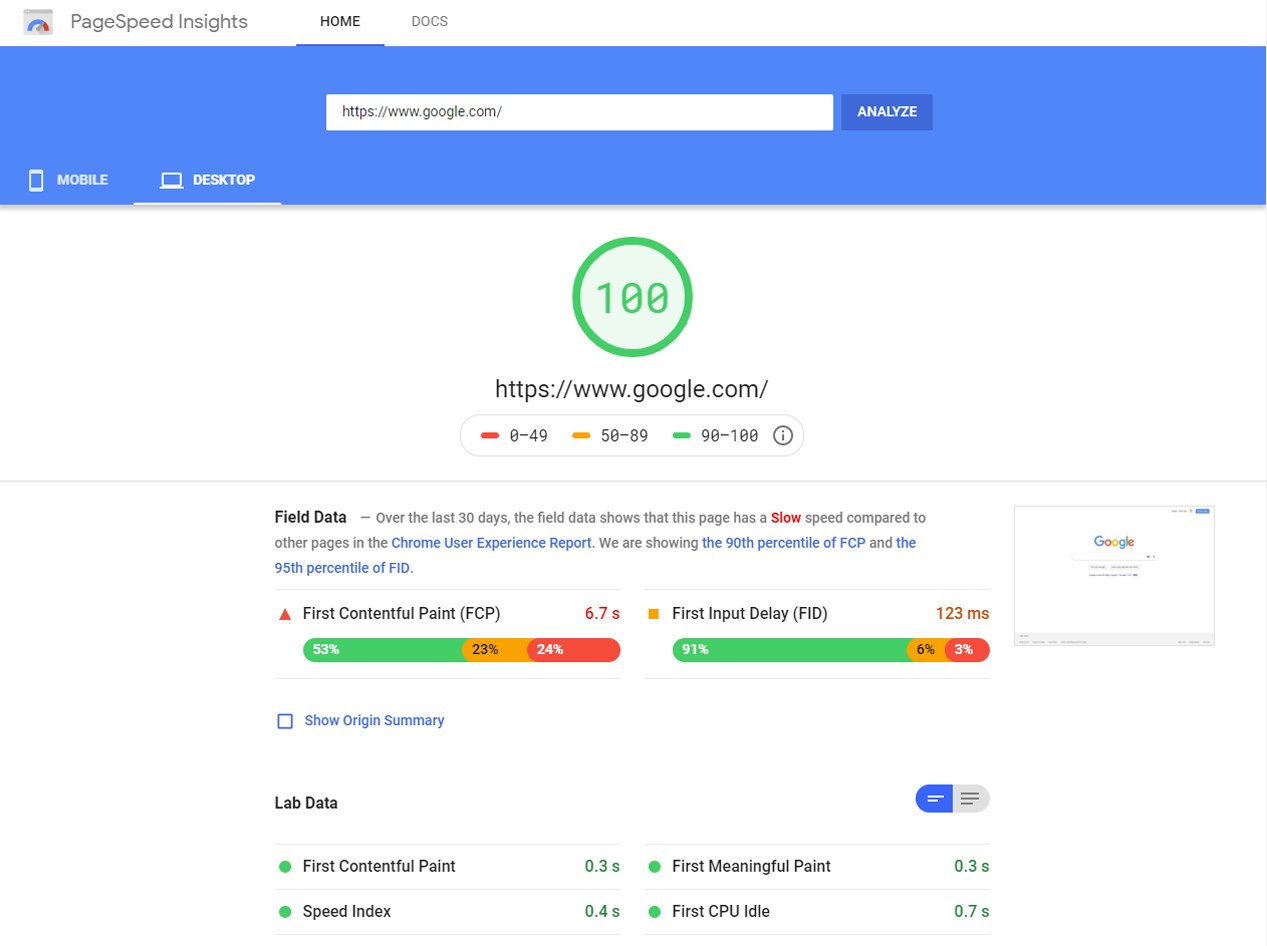The height and width of the screenshot is (946, 1267).
Task: Click the red triangle icon beside FCP
Action: [x=285, y=614]
